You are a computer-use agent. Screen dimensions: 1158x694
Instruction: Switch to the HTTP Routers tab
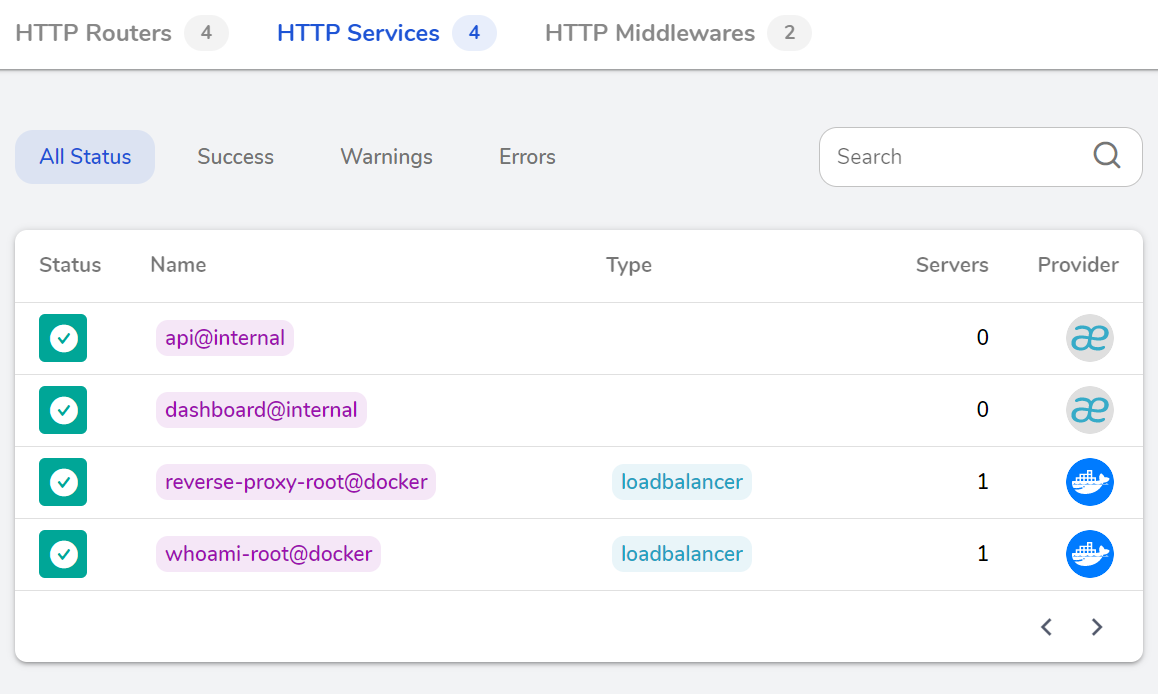(94, 33)
